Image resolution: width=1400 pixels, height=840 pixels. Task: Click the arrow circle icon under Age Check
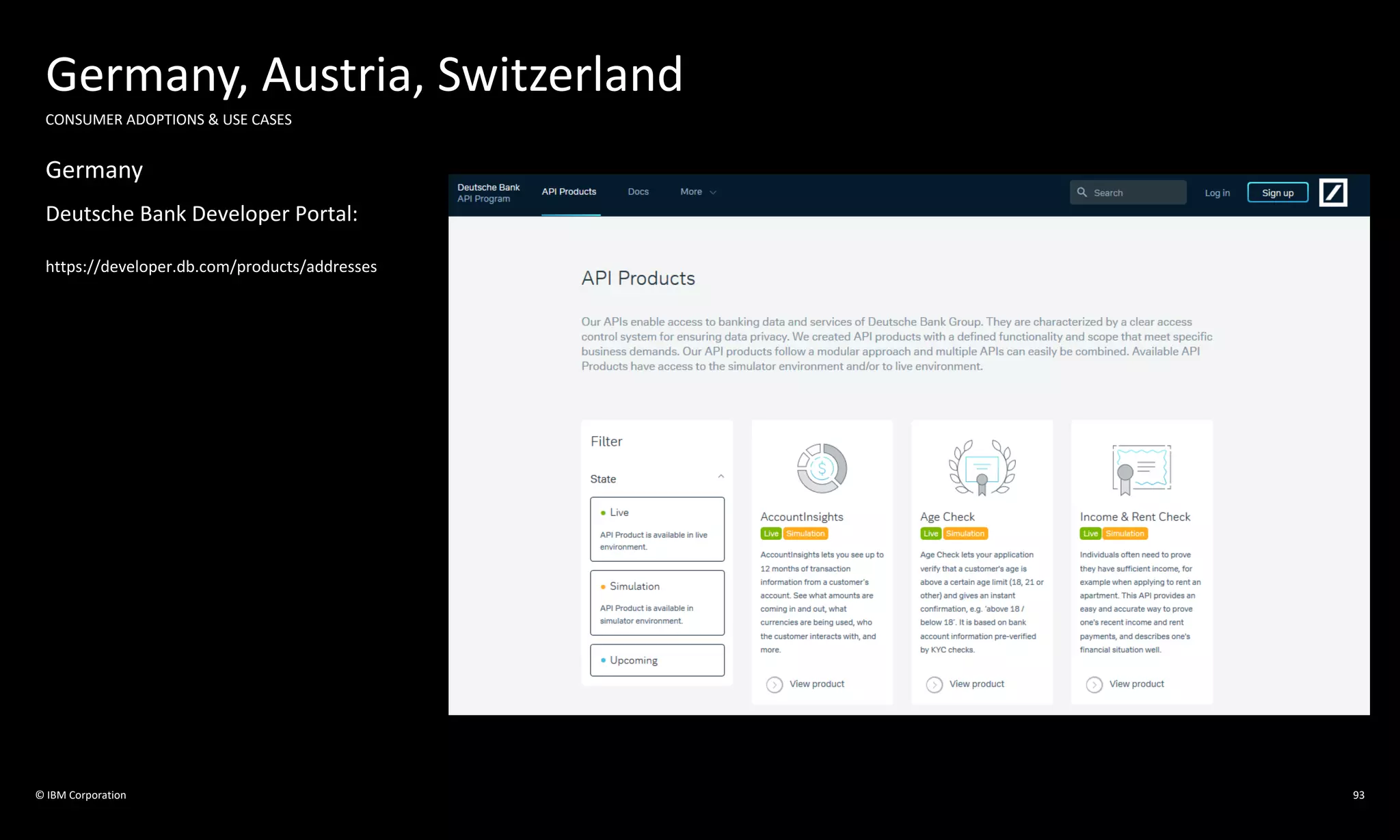[x=934, y=684]
